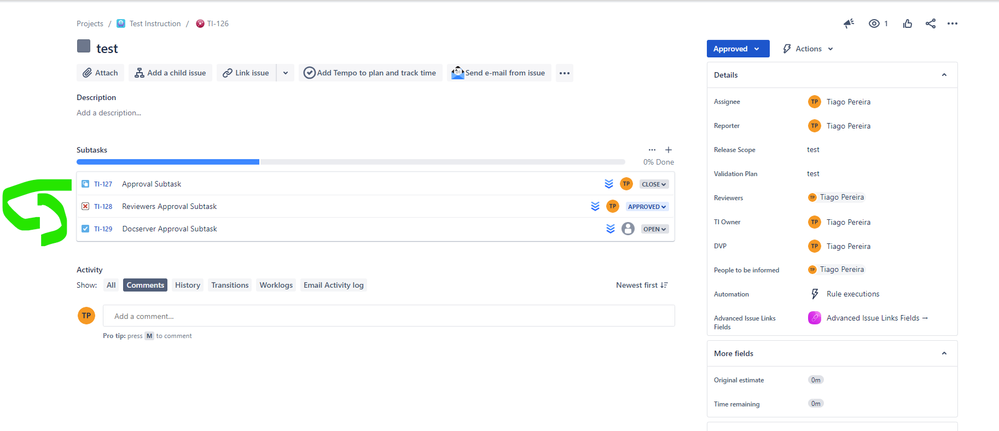Click priority icon on Docserver Approval Subtask row
This screenshot has width=999, height=431.
(x=610, y=229)
